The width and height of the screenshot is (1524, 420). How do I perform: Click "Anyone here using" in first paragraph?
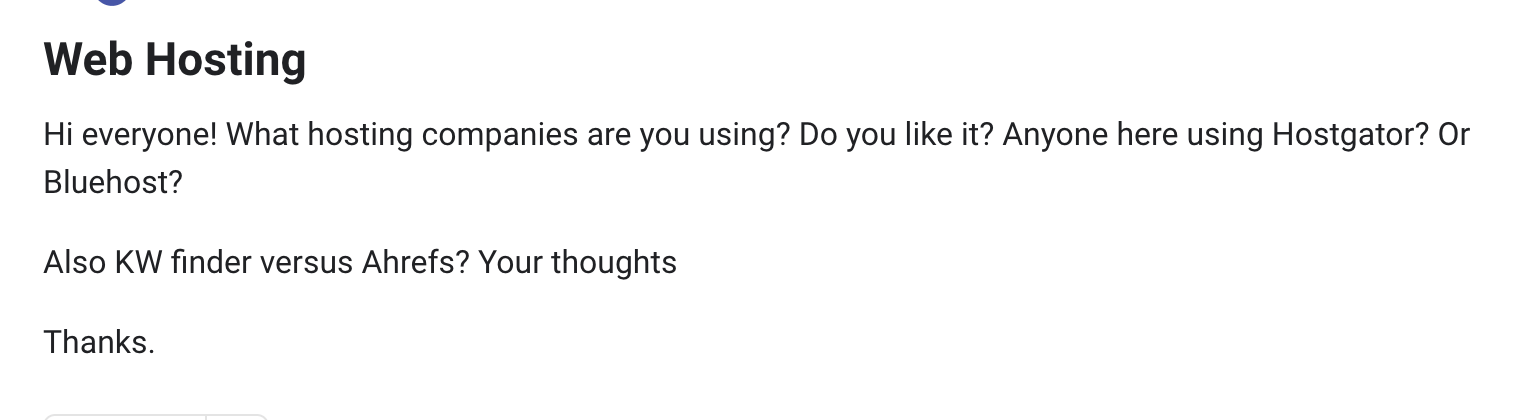[x=1132, y=135]
